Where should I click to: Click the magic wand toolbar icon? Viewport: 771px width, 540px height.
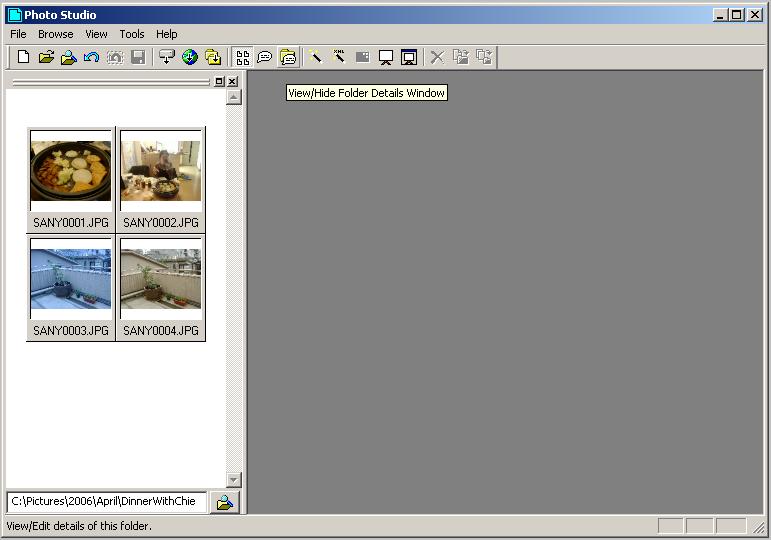316,57
